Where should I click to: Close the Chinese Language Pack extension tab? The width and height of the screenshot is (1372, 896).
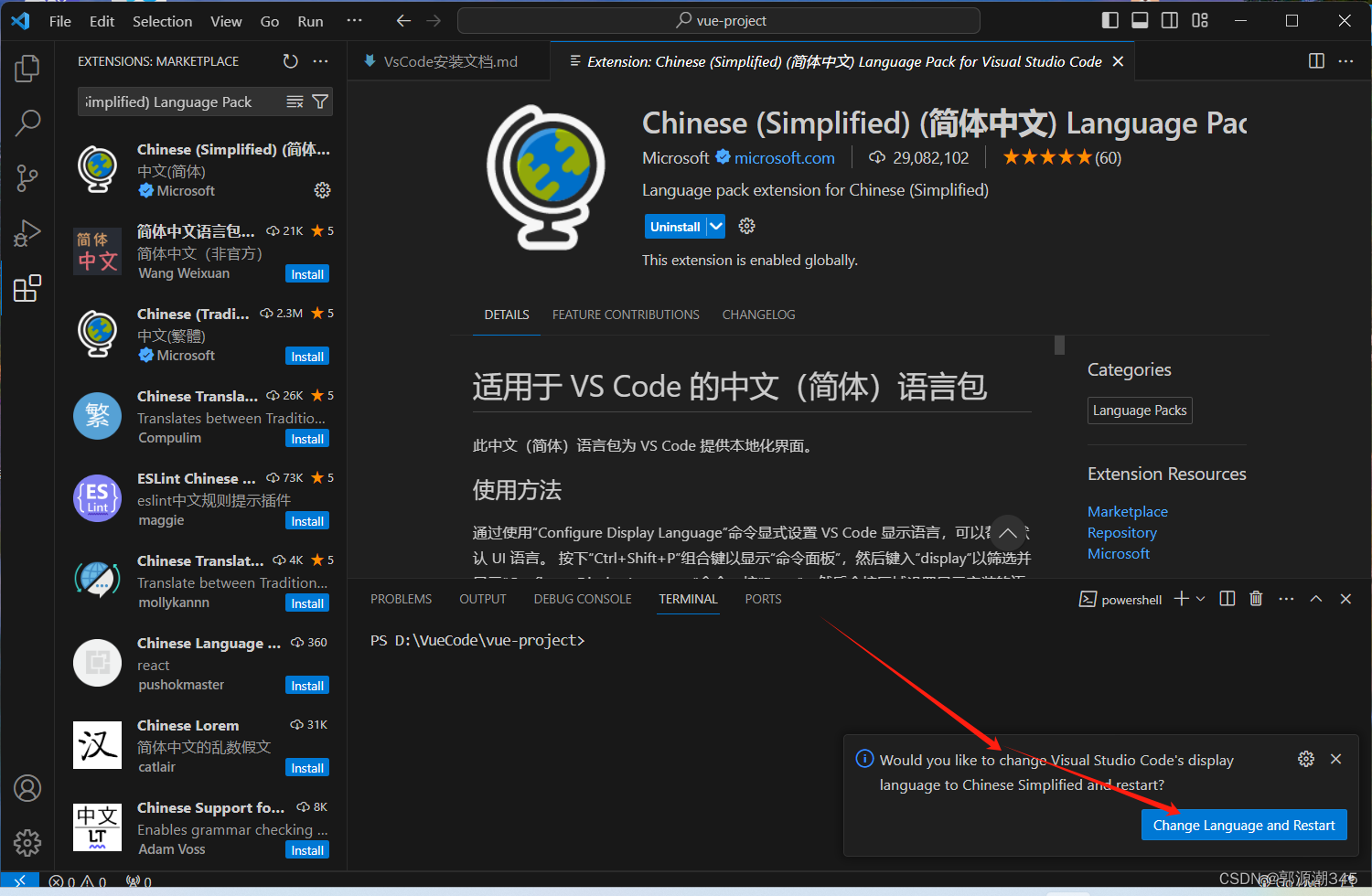(x=1118, y=61)
